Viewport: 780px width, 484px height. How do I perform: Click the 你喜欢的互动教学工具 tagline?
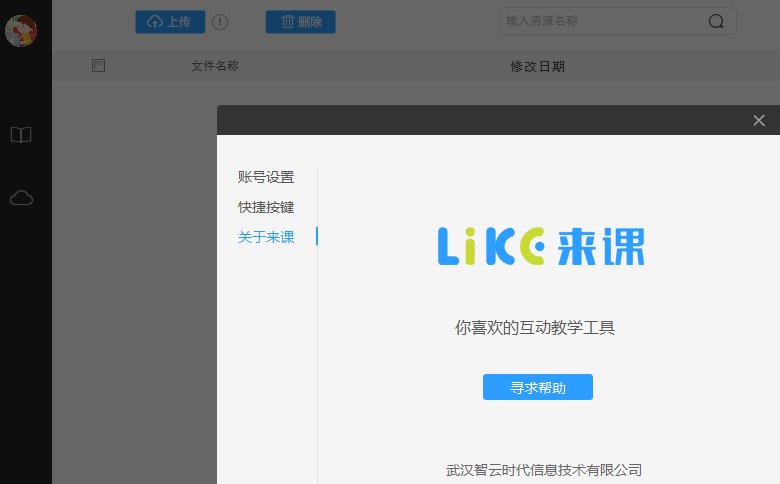pos(535,328)
